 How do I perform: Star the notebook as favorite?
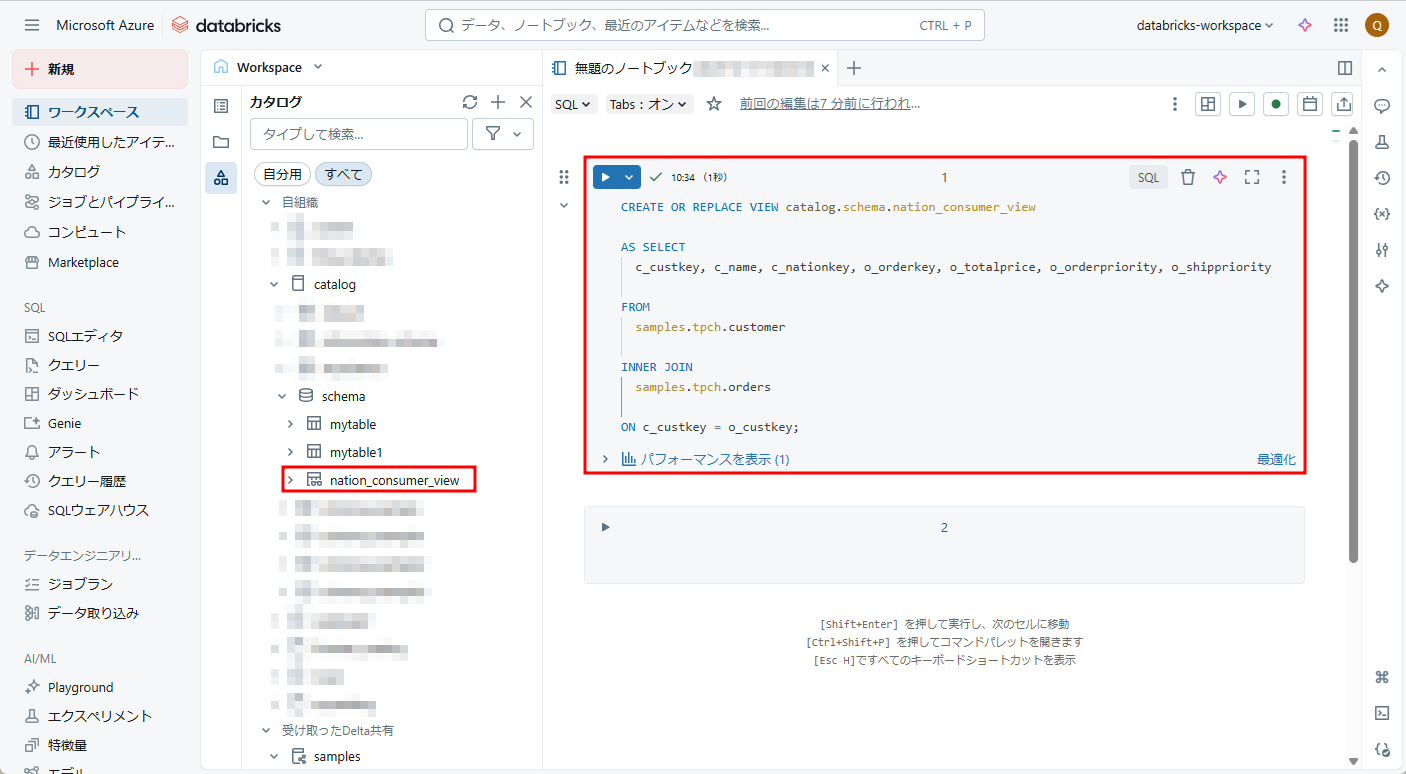714,104
